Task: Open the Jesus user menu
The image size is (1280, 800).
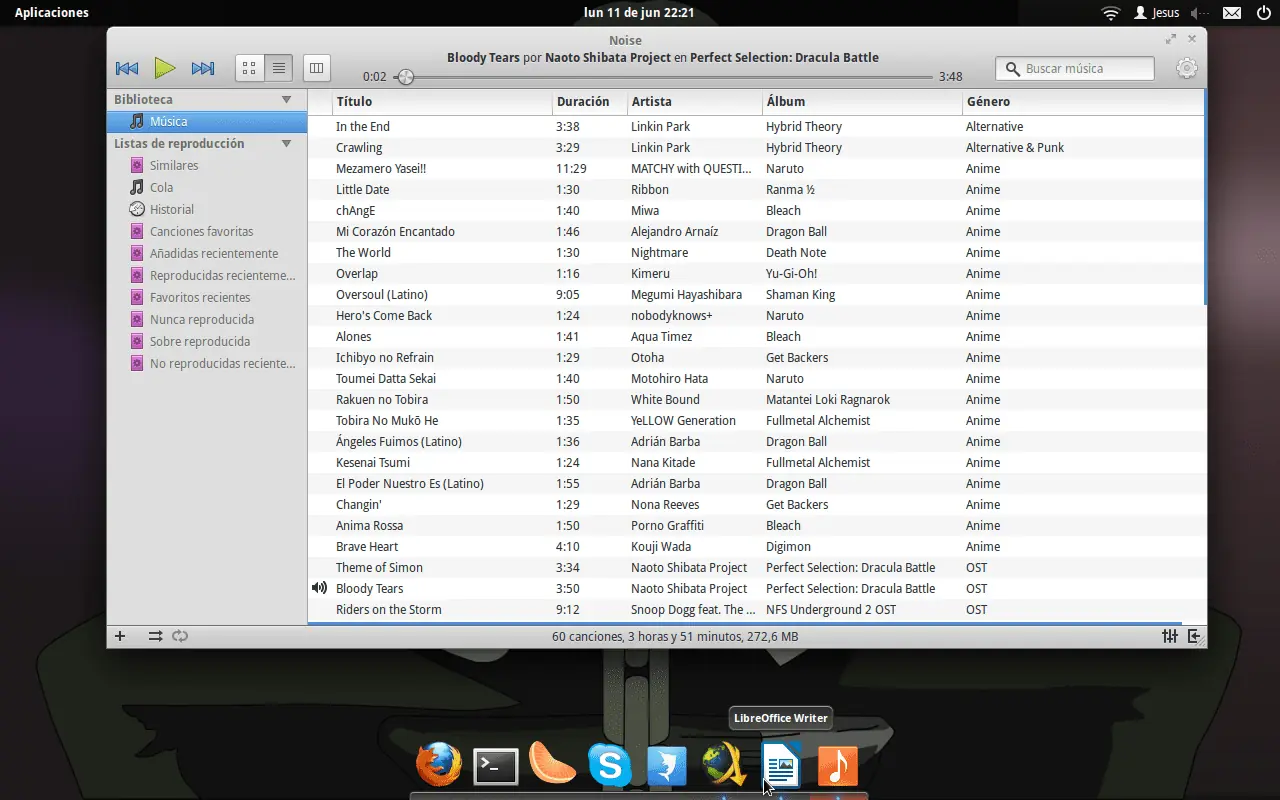Action: [1157, 13]
